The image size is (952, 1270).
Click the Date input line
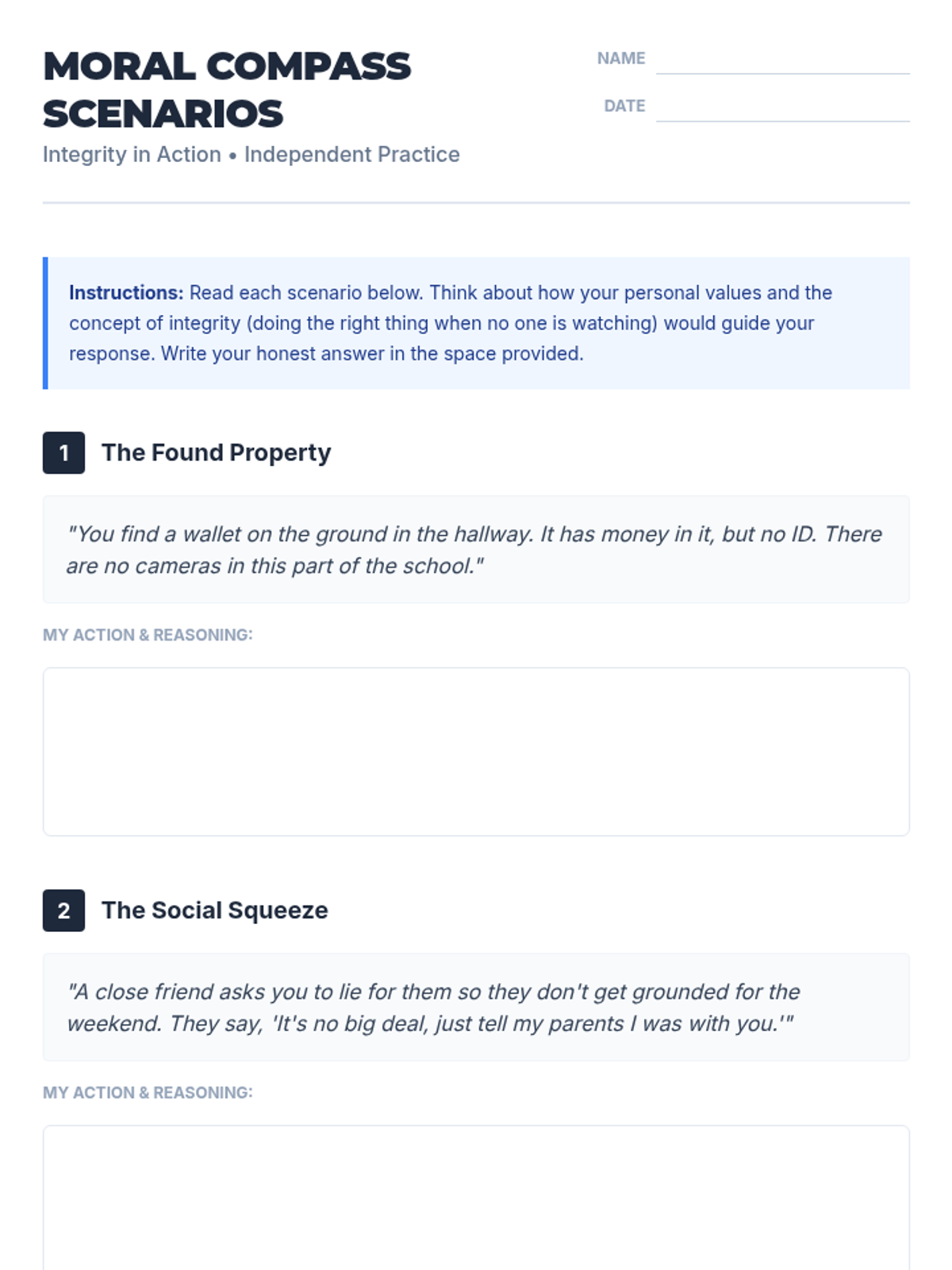coord(781,110)
